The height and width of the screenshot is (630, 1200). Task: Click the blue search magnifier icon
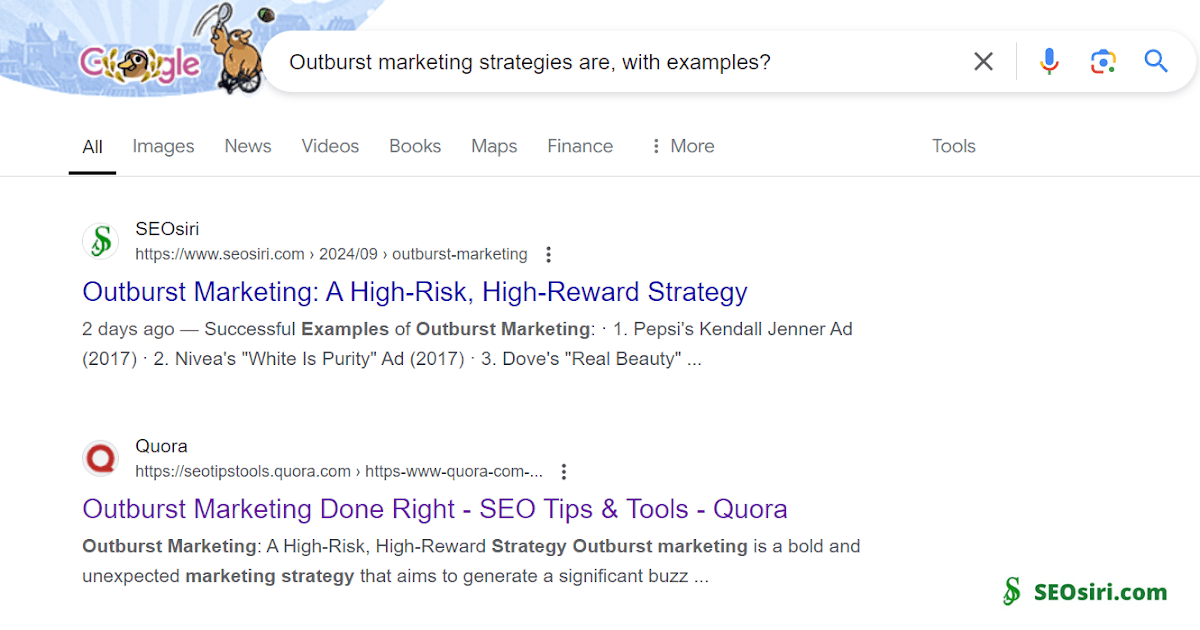pyautogui.click(x=1156, y=61)
